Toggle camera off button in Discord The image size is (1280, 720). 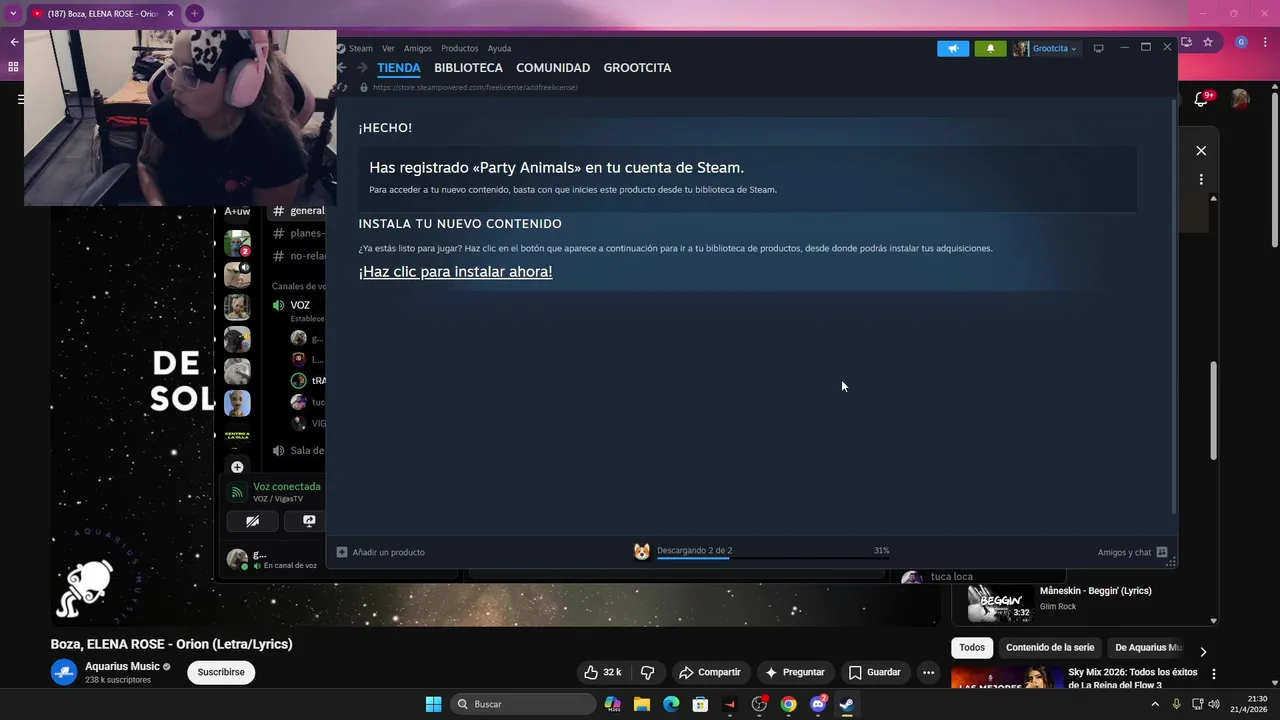point(252,521)
